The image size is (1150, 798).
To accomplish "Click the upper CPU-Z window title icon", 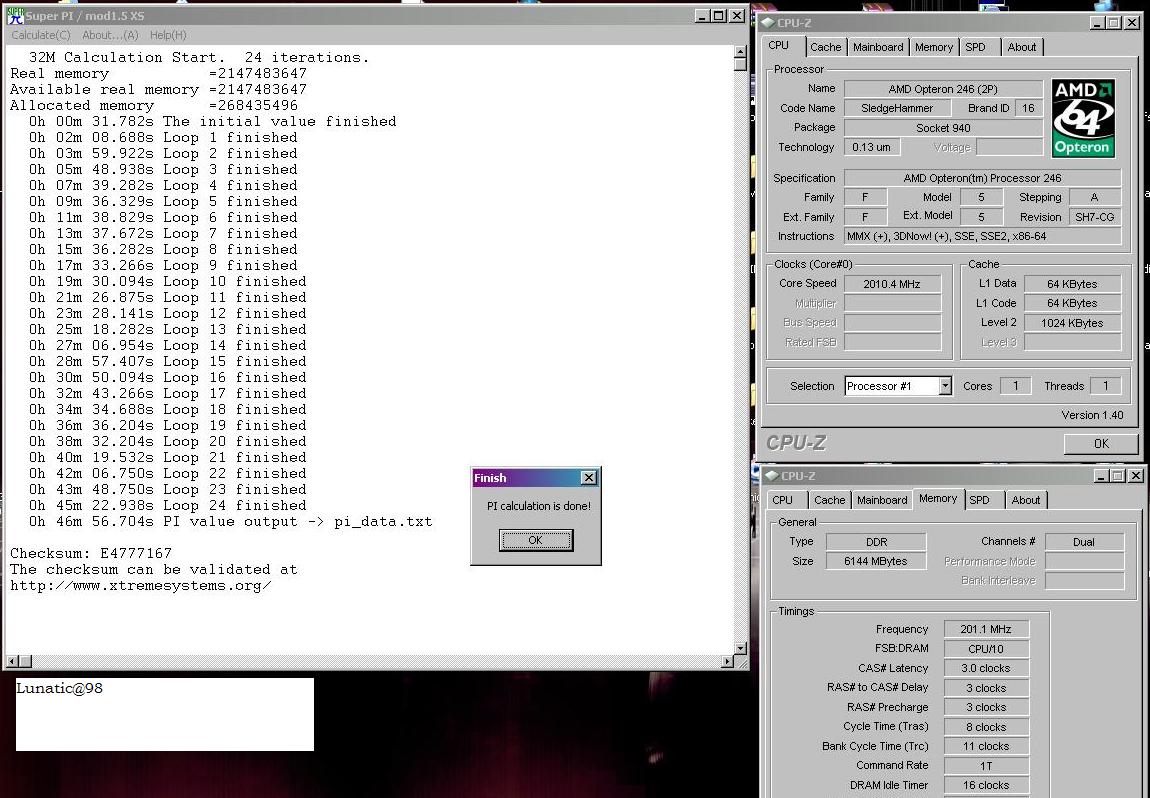I will 769,23.
